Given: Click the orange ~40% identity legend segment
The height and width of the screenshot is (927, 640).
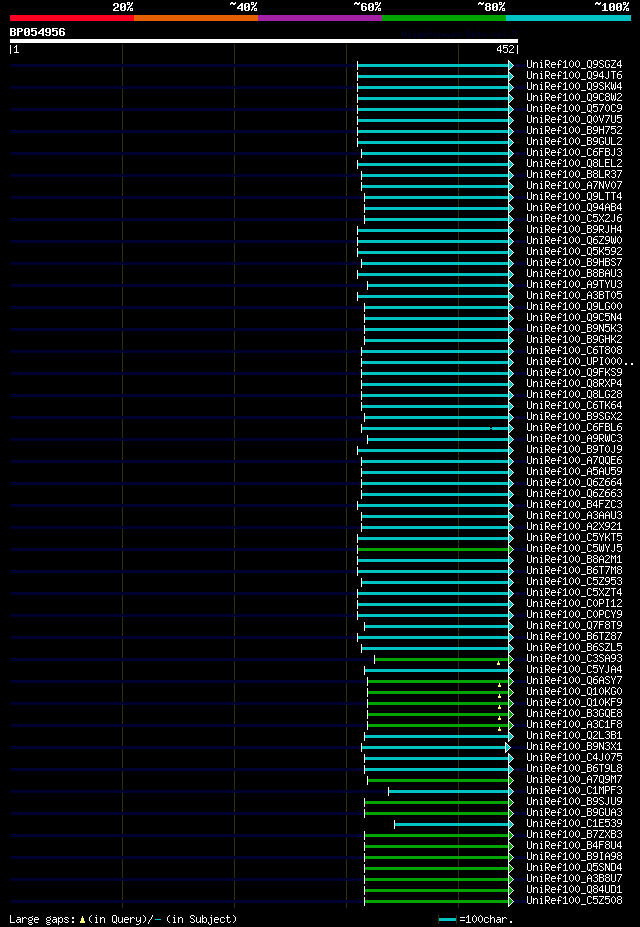Looking at the screenshot, I should (x=196, y=18).
